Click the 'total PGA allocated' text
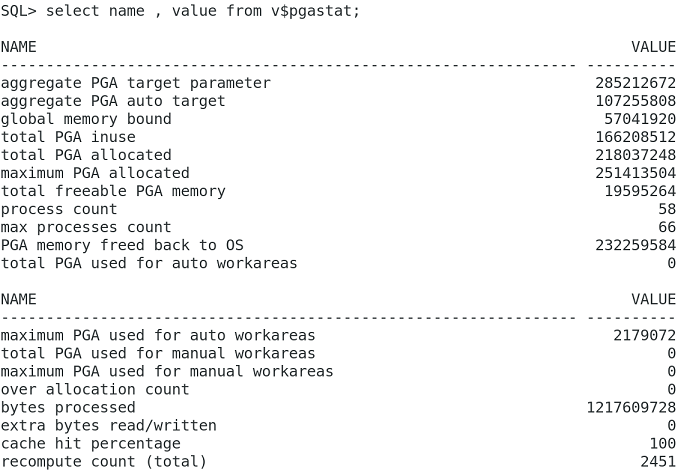685x470 pixels. [x=86, y=155]
